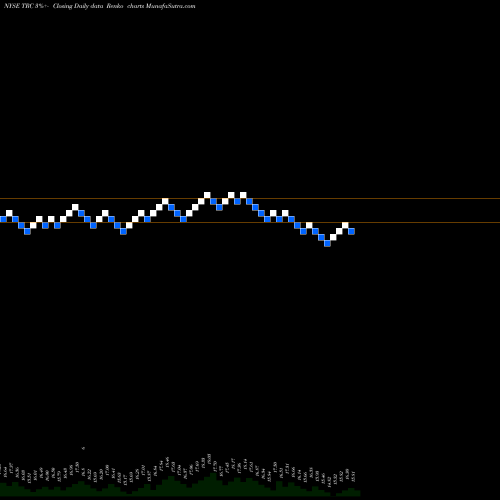Image resolution: width=500 pixels, height=500 pixels.
Task: Click the "NYSE TRC" Renko chart title text
Action: pyautogui.click(x=99, y=6)
